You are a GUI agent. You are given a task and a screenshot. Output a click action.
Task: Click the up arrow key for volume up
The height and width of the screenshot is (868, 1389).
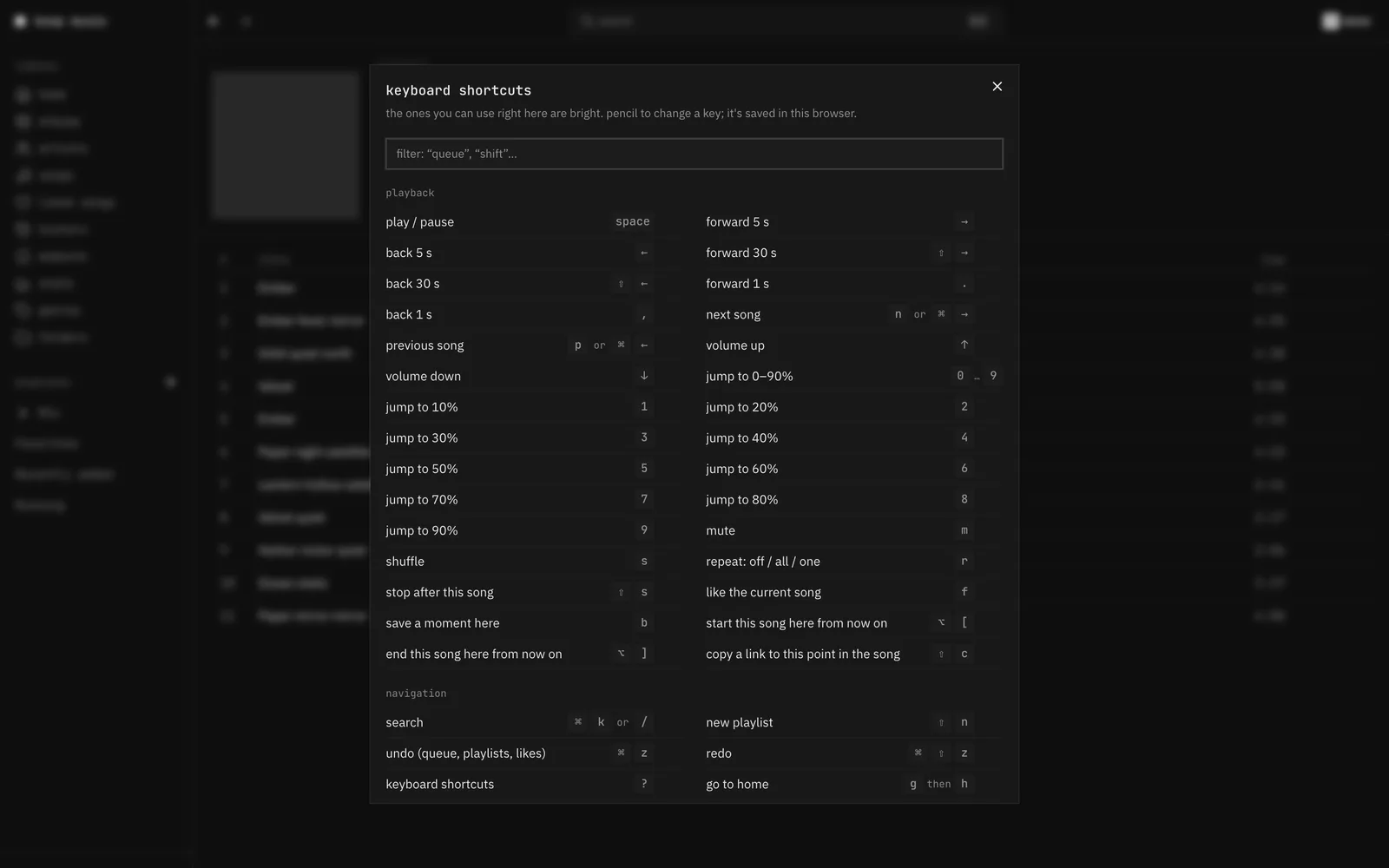coord(964,345)
